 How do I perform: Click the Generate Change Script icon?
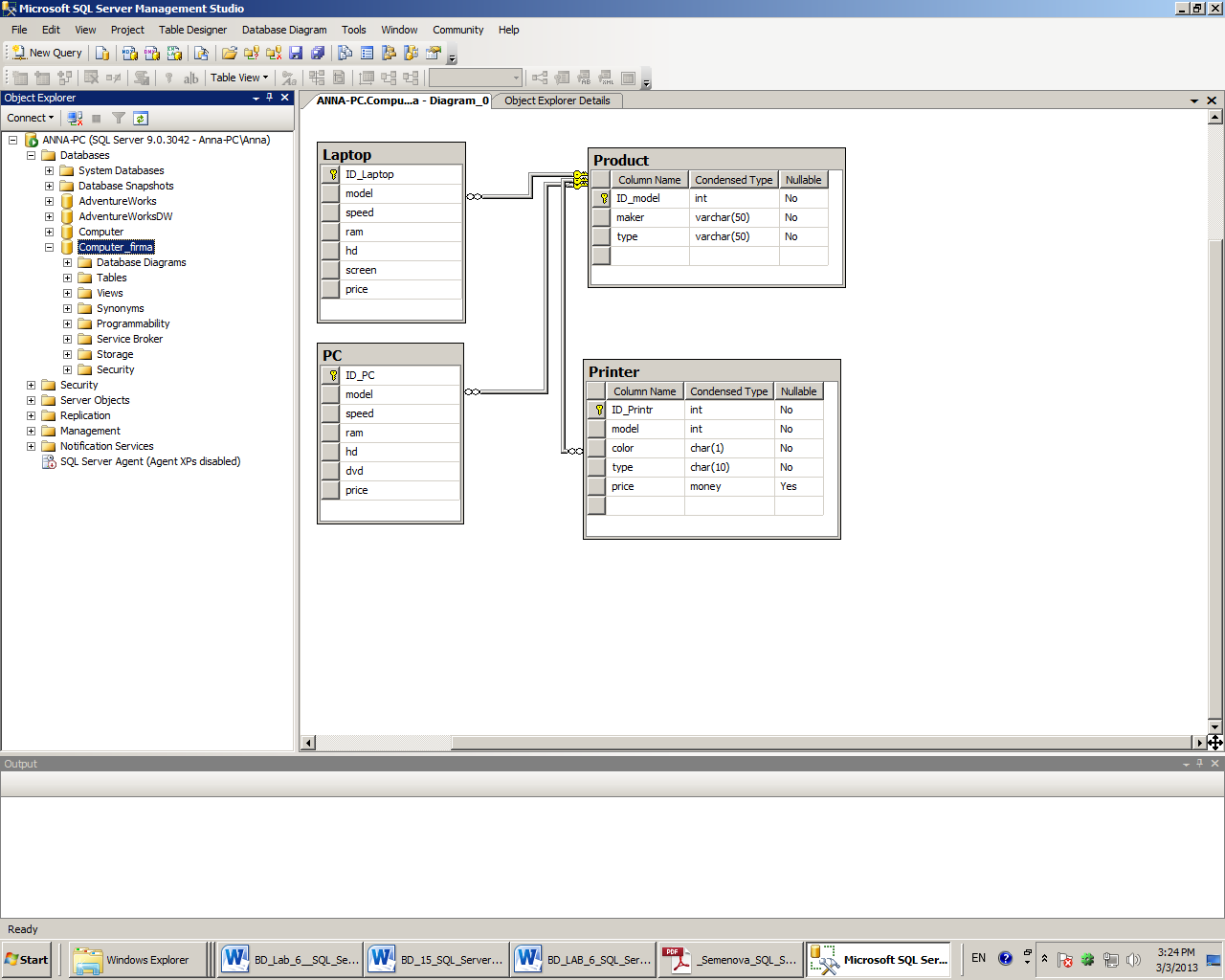pyautogui.click(x=142, y=78)
